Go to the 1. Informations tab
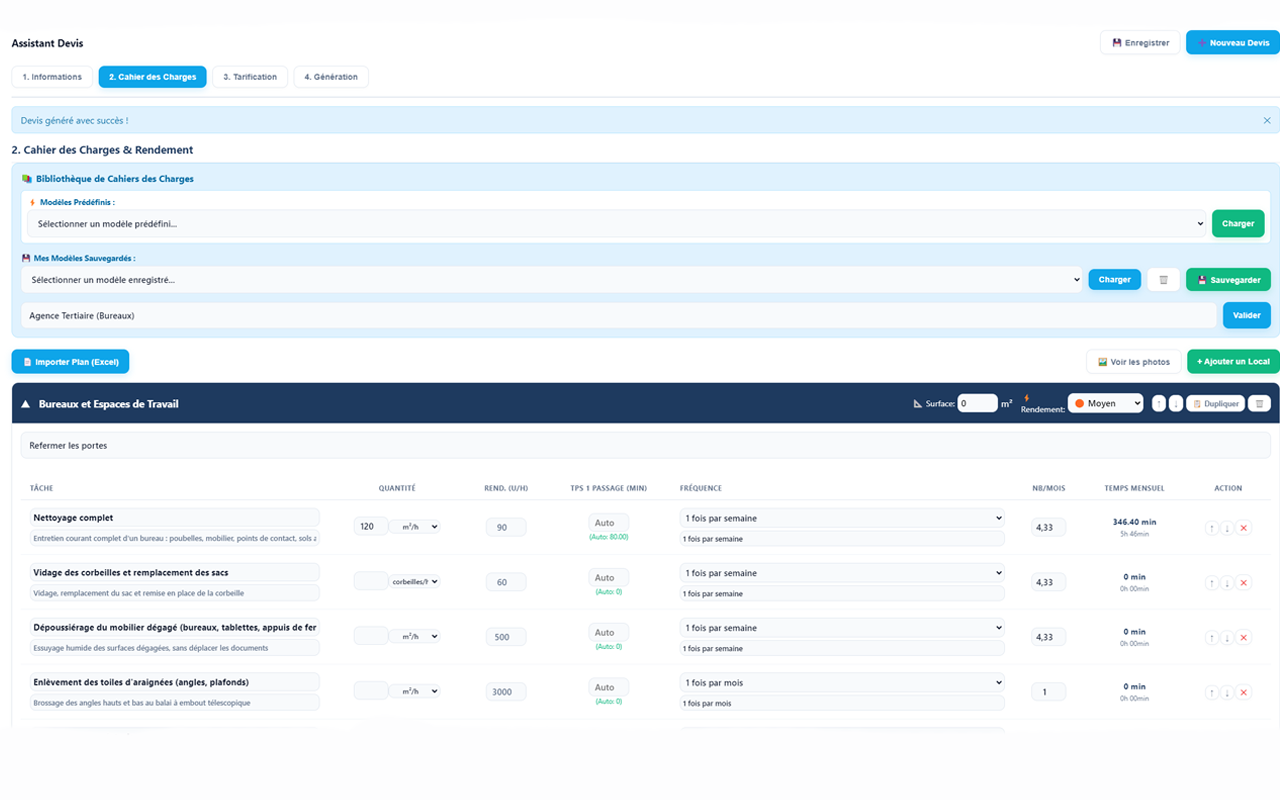Viewport: 1280px width, 800px height. tap(52, 77)
